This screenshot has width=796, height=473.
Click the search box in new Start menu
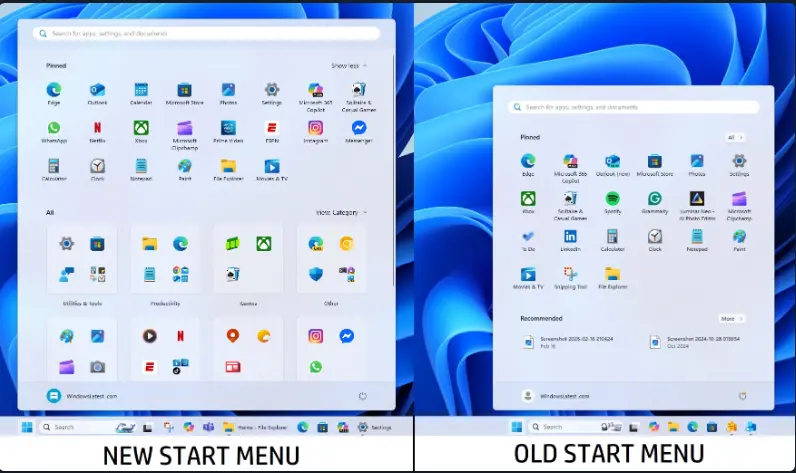pyautogui.click(x=207, y=33)
